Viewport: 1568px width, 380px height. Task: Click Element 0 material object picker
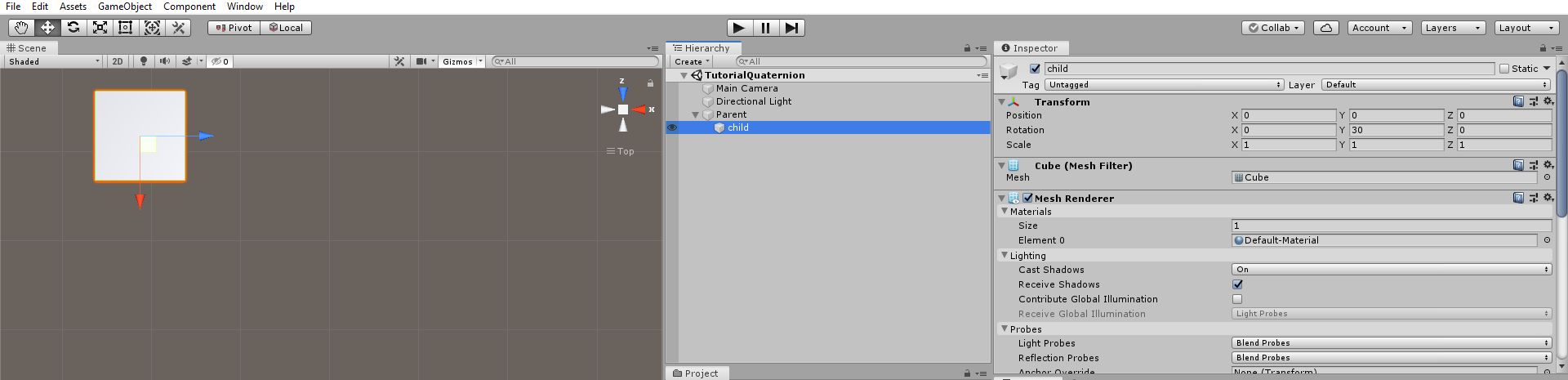click(x=1547, y=240)
